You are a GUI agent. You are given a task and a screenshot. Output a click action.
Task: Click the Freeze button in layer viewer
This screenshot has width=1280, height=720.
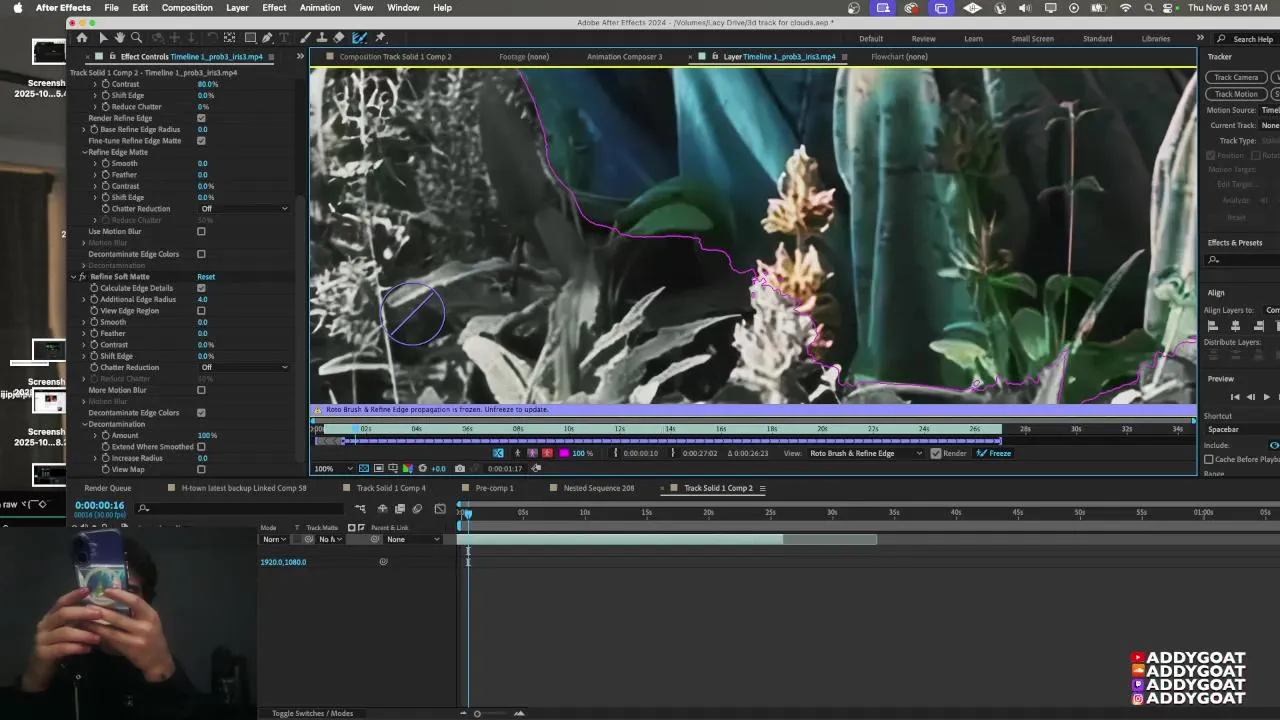click(x=994, y=453)
